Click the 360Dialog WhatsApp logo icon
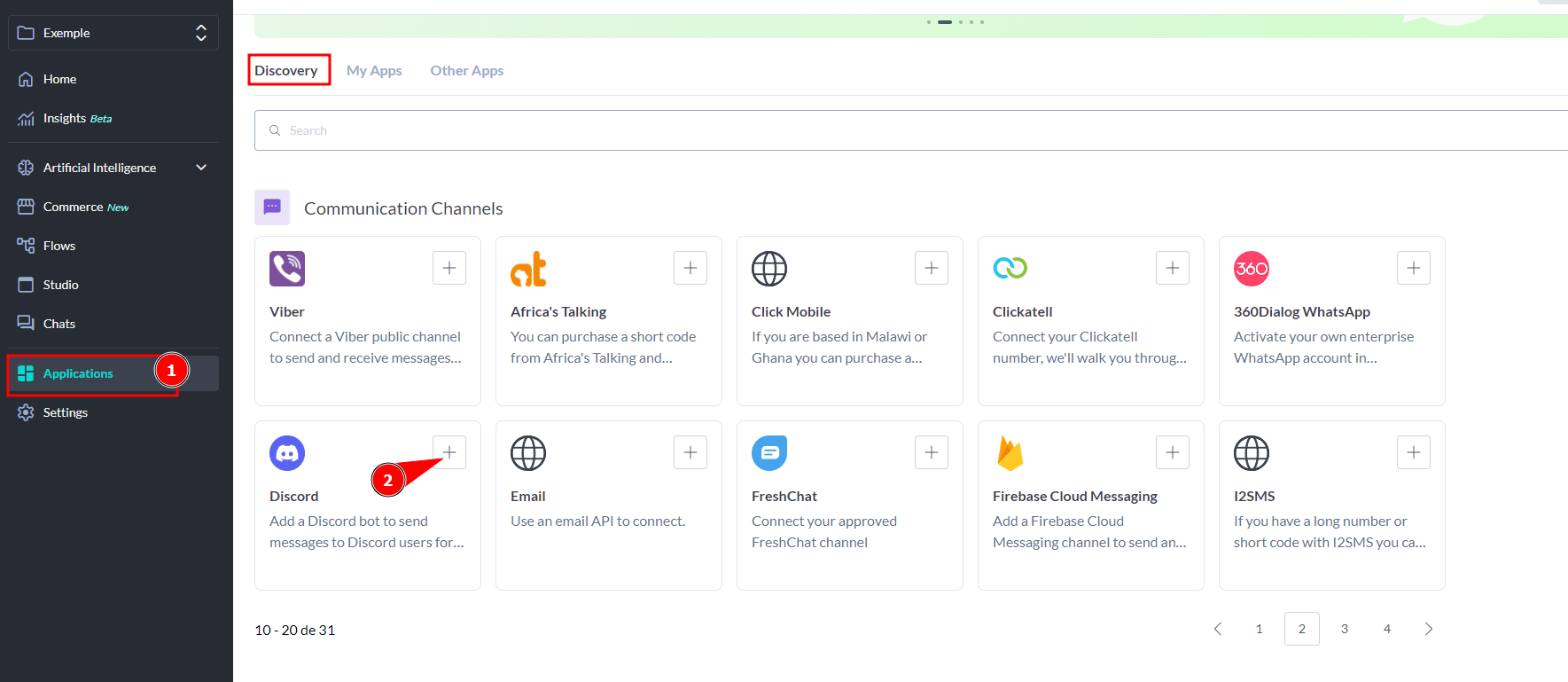Viewport: 1568px width, 682px height. [x=1252, y=269]
